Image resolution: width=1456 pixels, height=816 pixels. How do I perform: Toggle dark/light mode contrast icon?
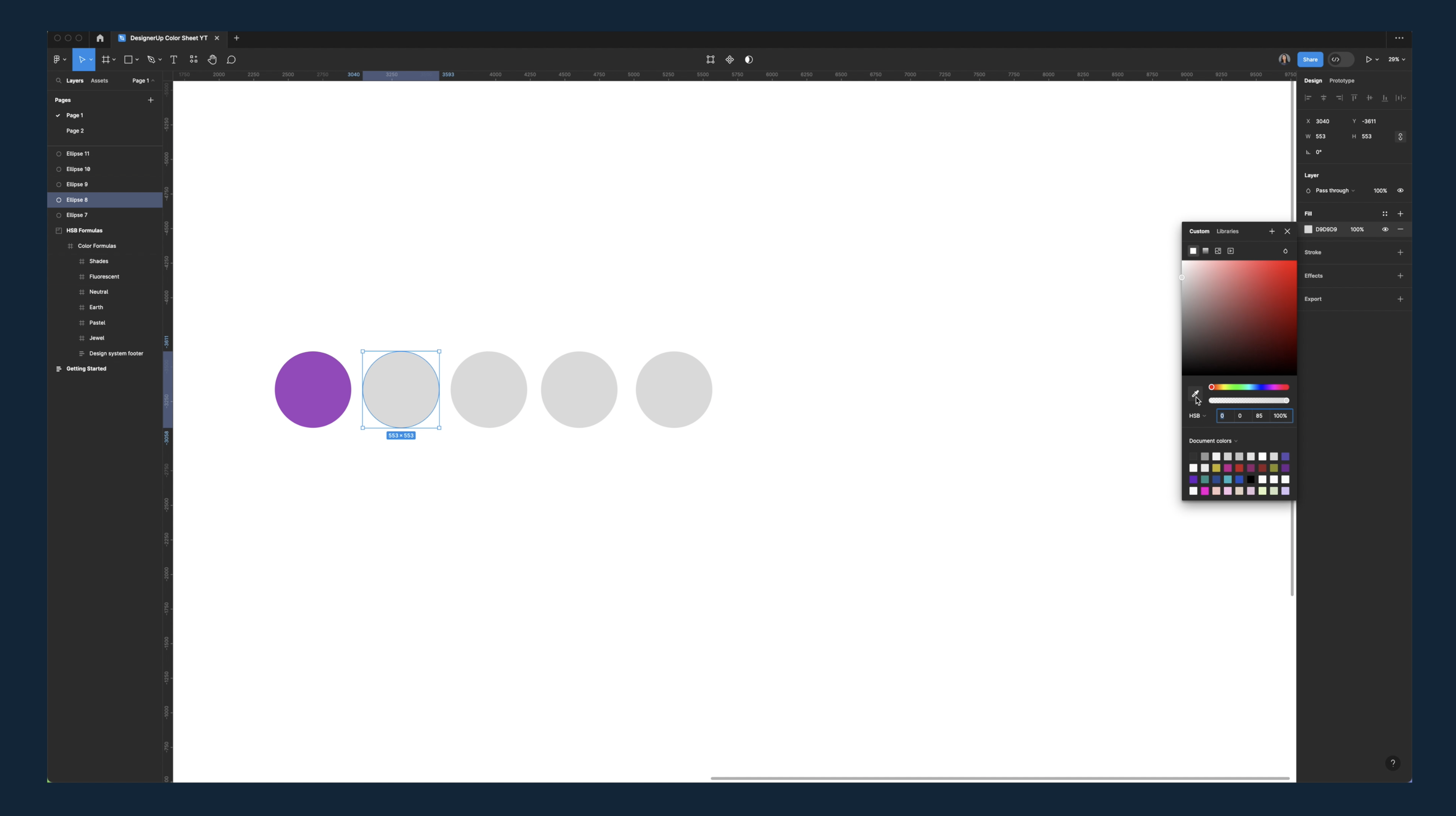click(x=748, y=59)
